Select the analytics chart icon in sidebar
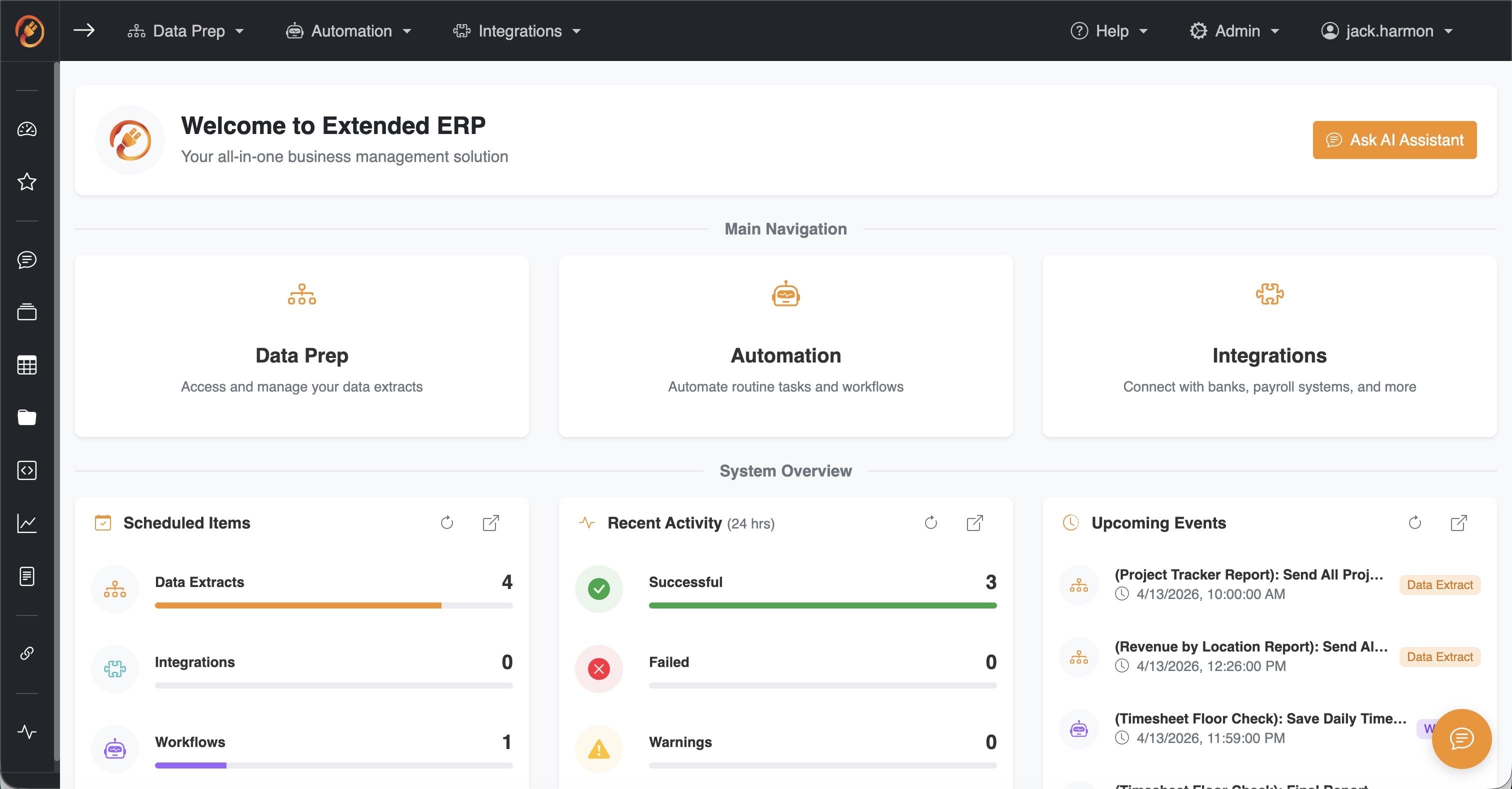Viewport: 1512px width, 789px height. click(x=27, y=523)
